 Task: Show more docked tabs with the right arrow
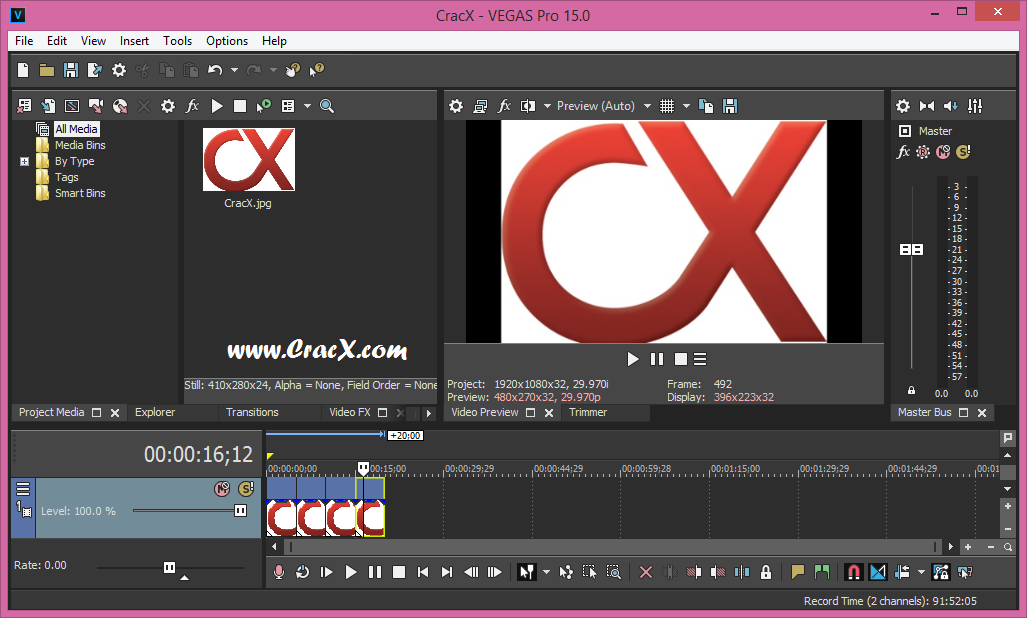429,413
